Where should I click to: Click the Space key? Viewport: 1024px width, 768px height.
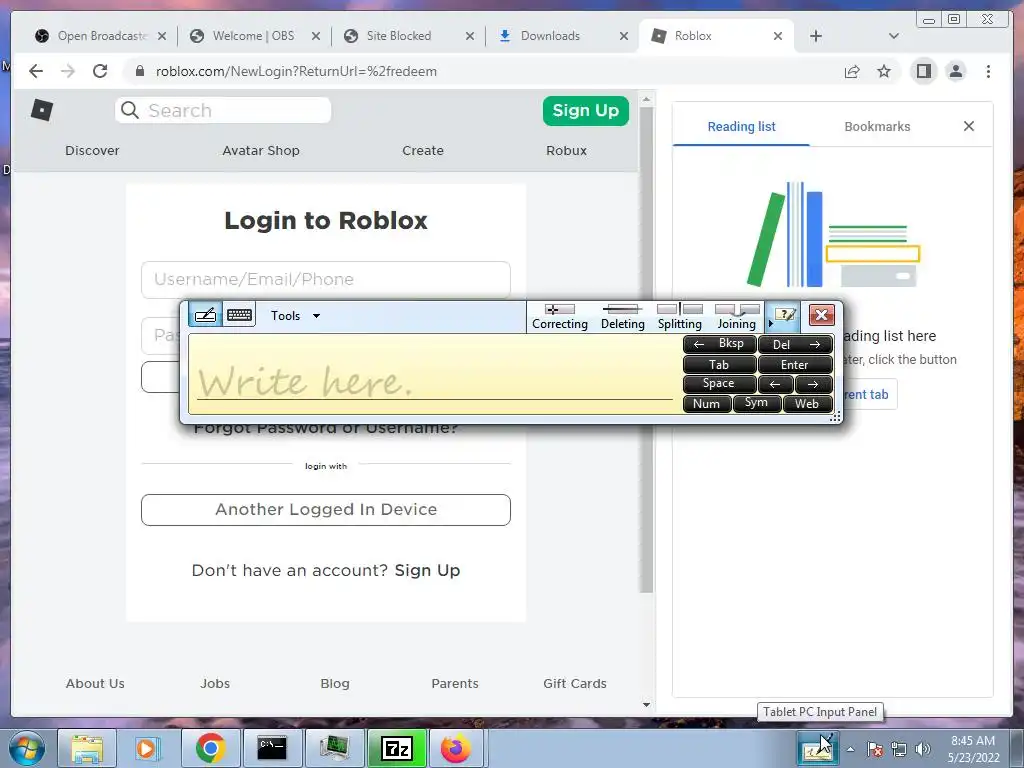[719, 384]
